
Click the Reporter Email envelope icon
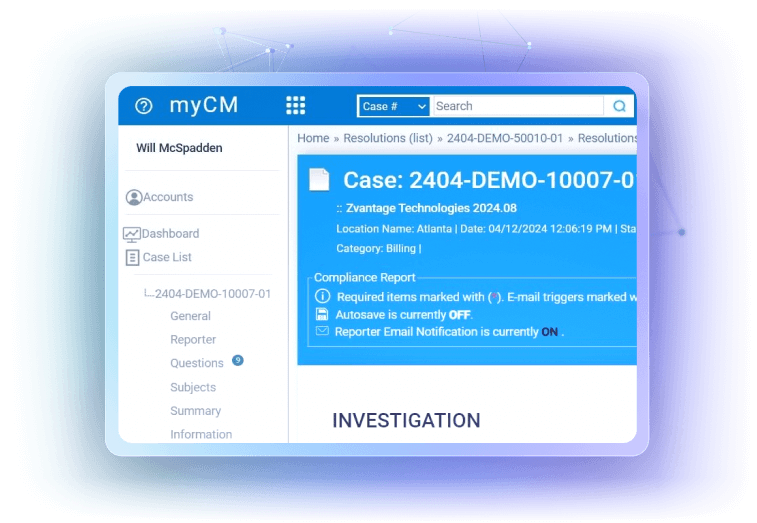click(x=322, y=331)
